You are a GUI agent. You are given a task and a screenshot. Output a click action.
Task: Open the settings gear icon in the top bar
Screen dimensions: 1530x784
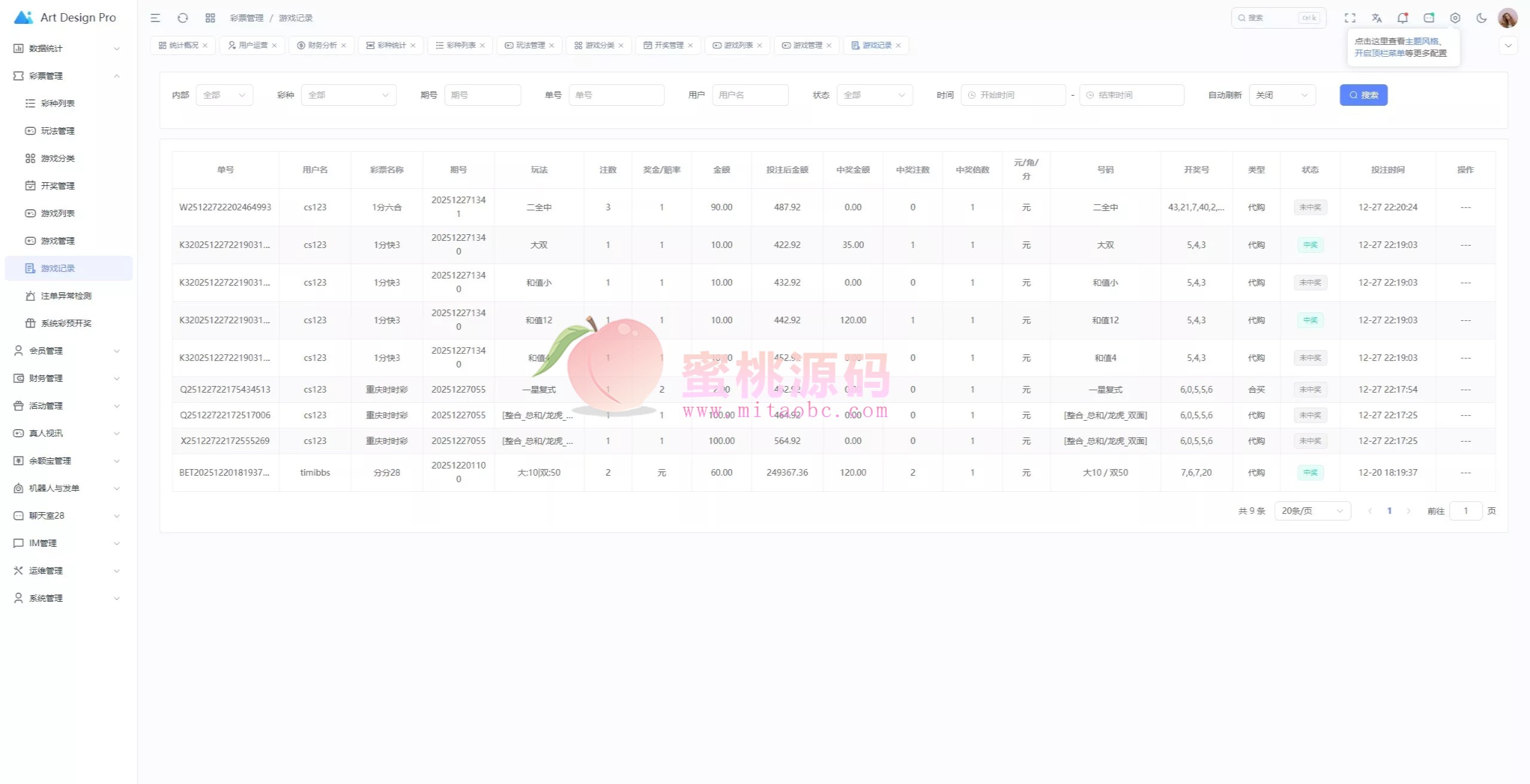(1455, 18)
